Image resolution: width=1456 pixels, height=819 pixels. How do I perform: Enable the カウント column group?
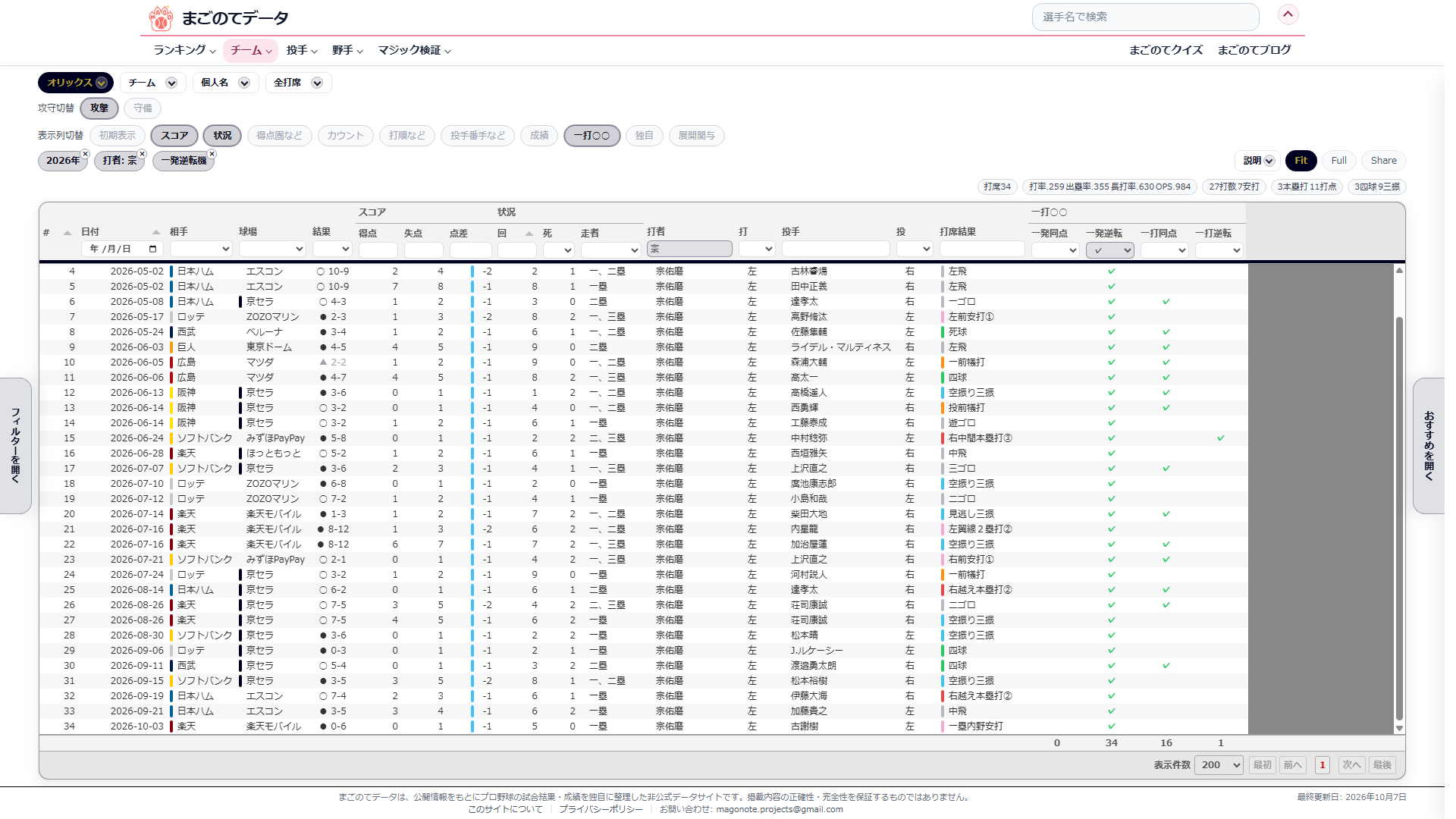[x=346, y=136]
